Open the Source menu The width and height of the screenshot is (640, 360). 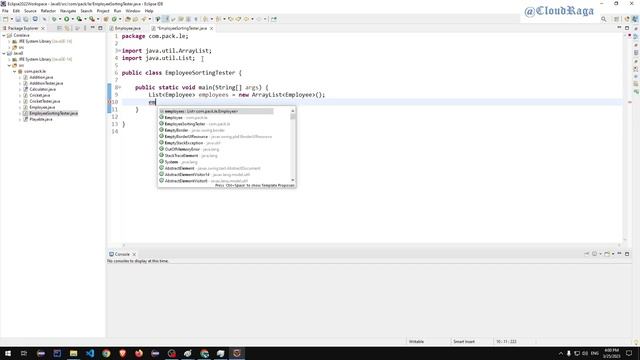point(30,11)
